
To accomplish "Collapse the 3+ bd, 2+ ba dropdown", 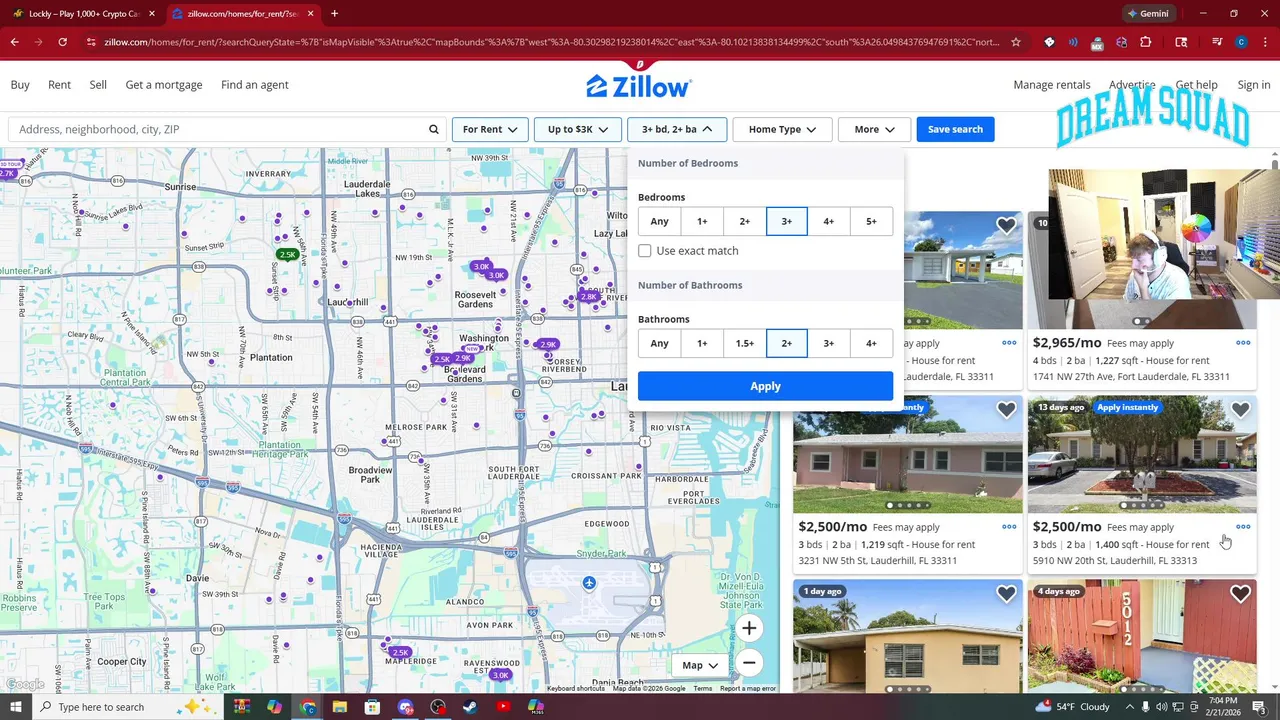I will tap(677, 129).
